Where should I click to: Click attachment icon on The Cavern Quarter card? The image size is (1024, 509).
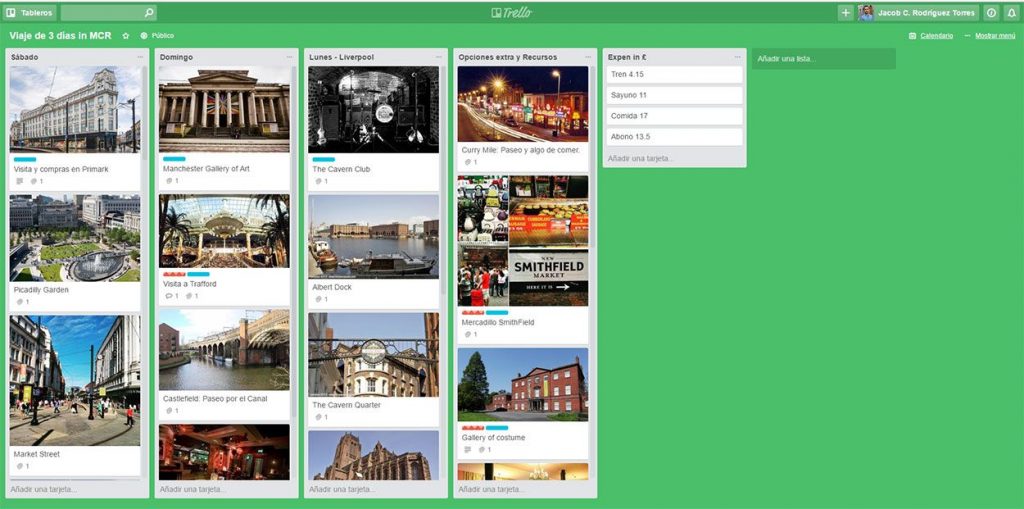click(x=321, y=417)
